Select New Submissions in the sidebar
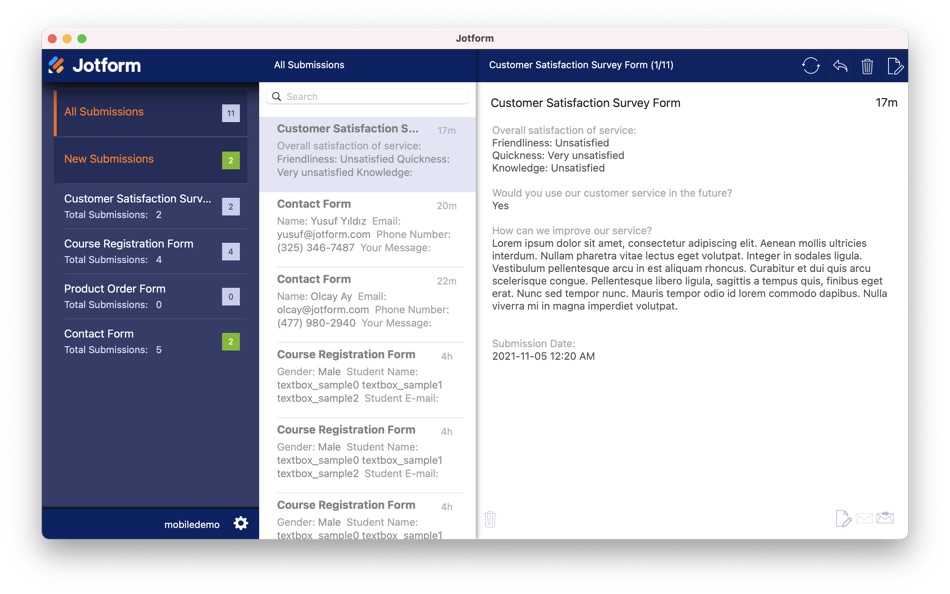The height and width of the screenshot is (594, 950). click(x=150, y=160)
